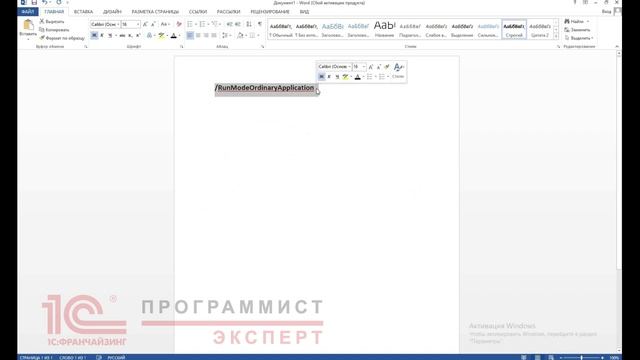This screenshot has width=640, height=360.
Task: Open Find (Найти) dropdown arrow
Action: pos(588,21)
